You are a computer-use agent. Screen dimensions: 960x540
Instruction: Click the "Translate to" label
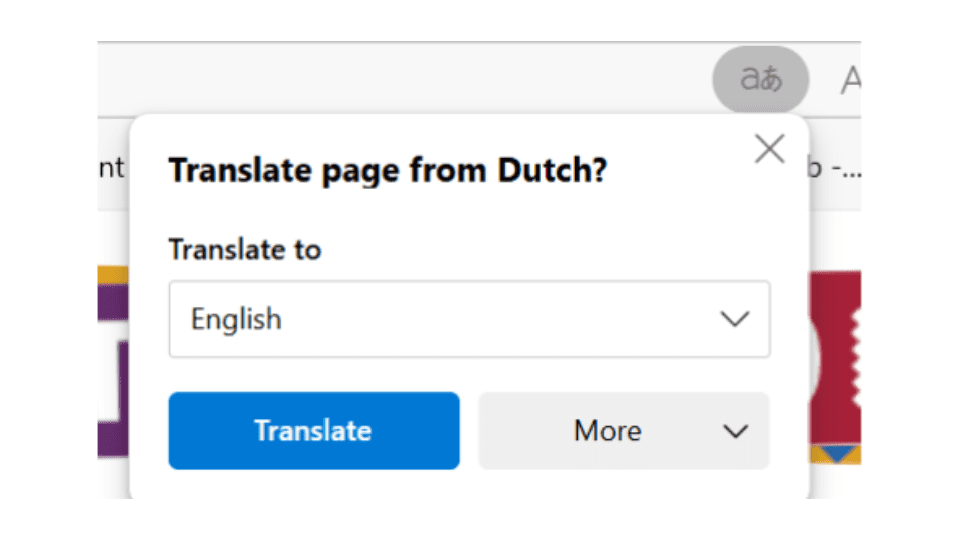[x=244, y=249]
